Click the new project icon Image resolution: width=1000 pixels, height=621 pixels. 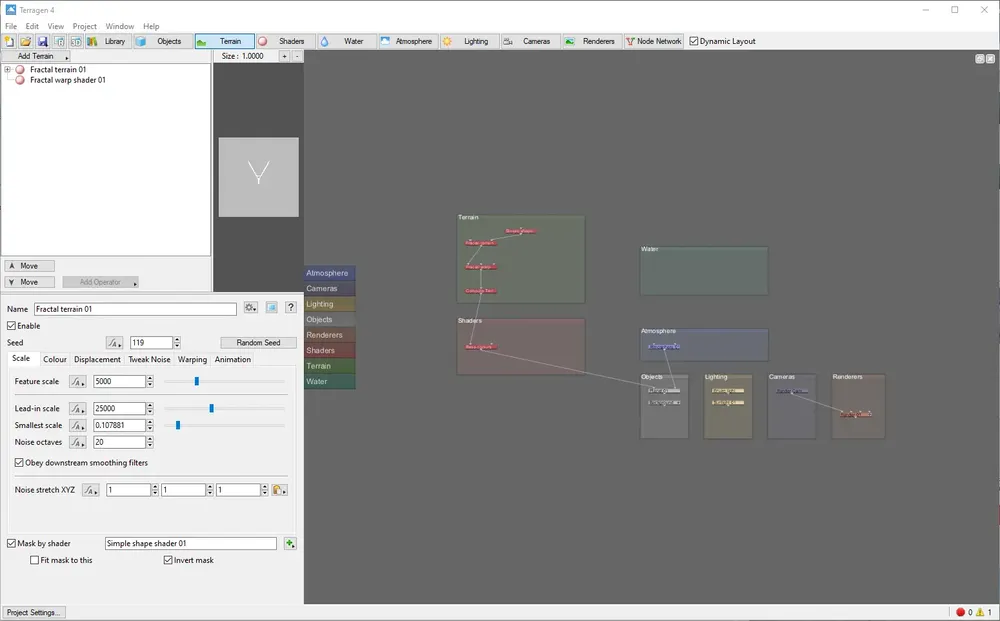coord(9,41)
